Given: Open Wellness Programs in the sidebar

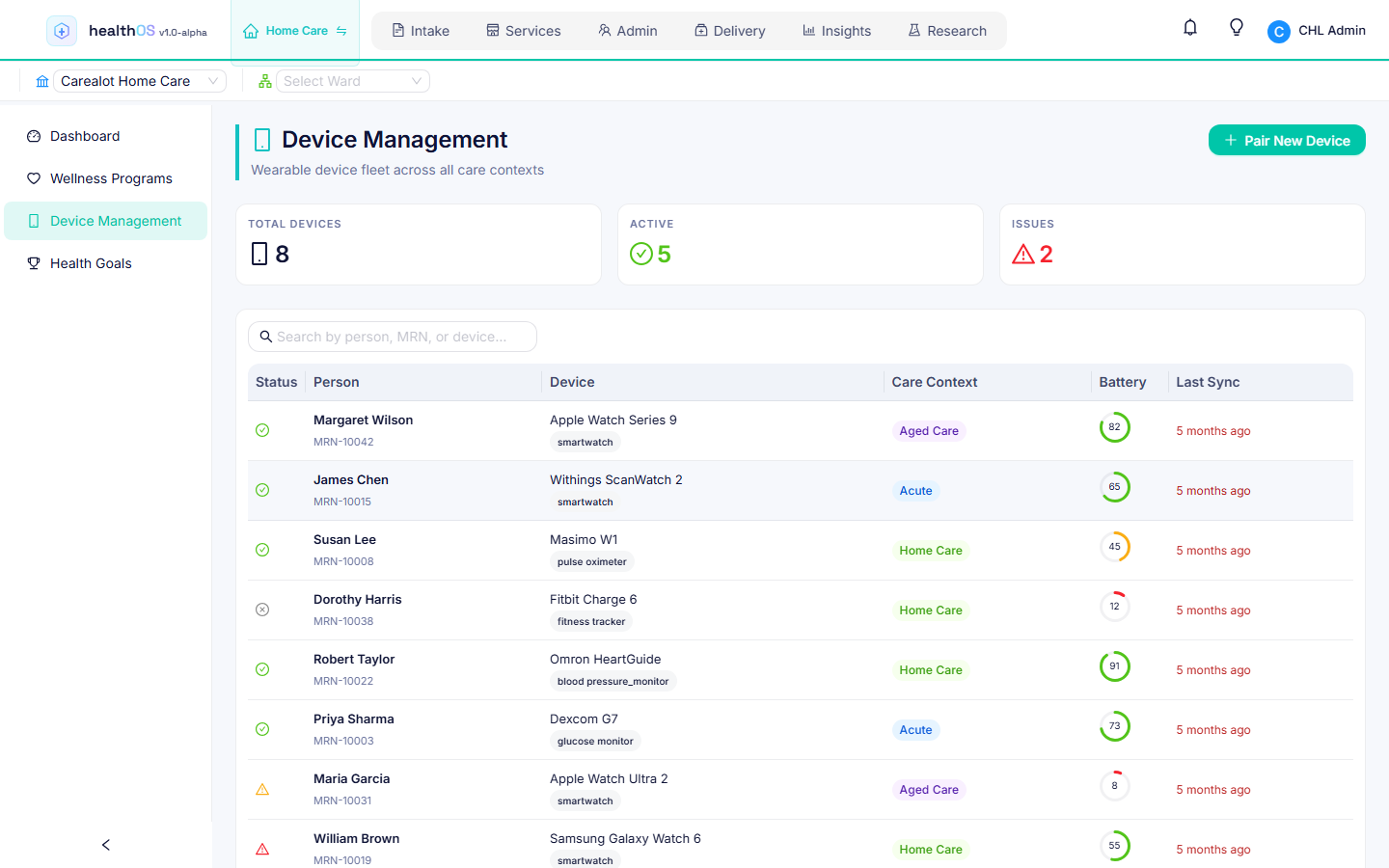Looking at the screenshot, I should [x=106, y=178].
